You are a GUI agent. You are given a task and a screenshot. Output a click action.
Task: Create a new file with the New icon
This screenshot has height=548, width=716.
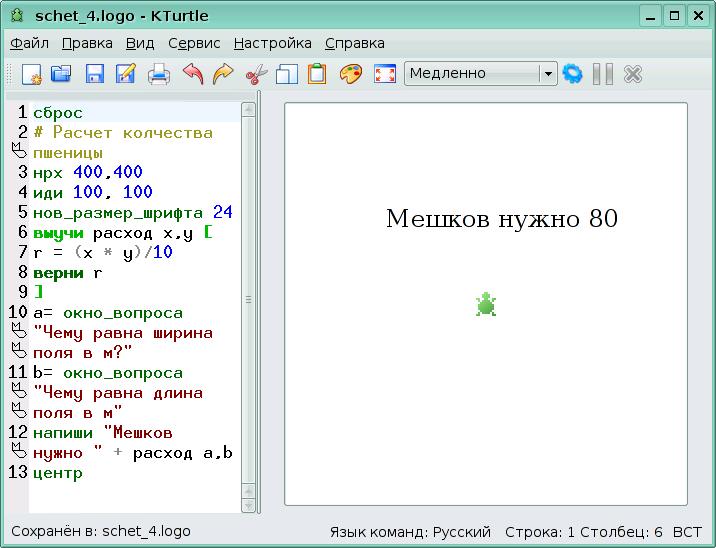31,74
